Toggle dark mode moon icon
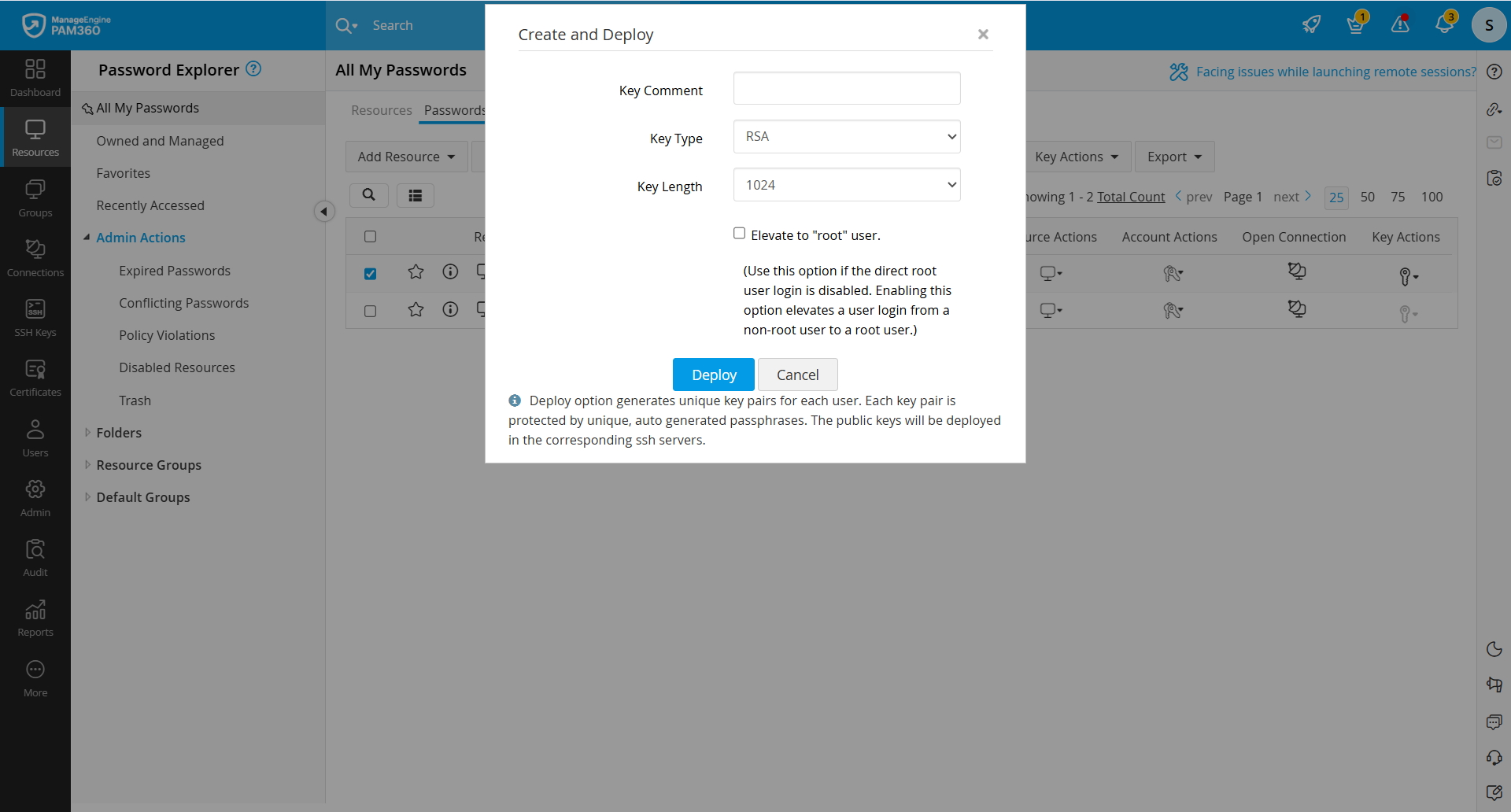The height and width of the screenshot is (812, 1511). tap(1494, 649)
